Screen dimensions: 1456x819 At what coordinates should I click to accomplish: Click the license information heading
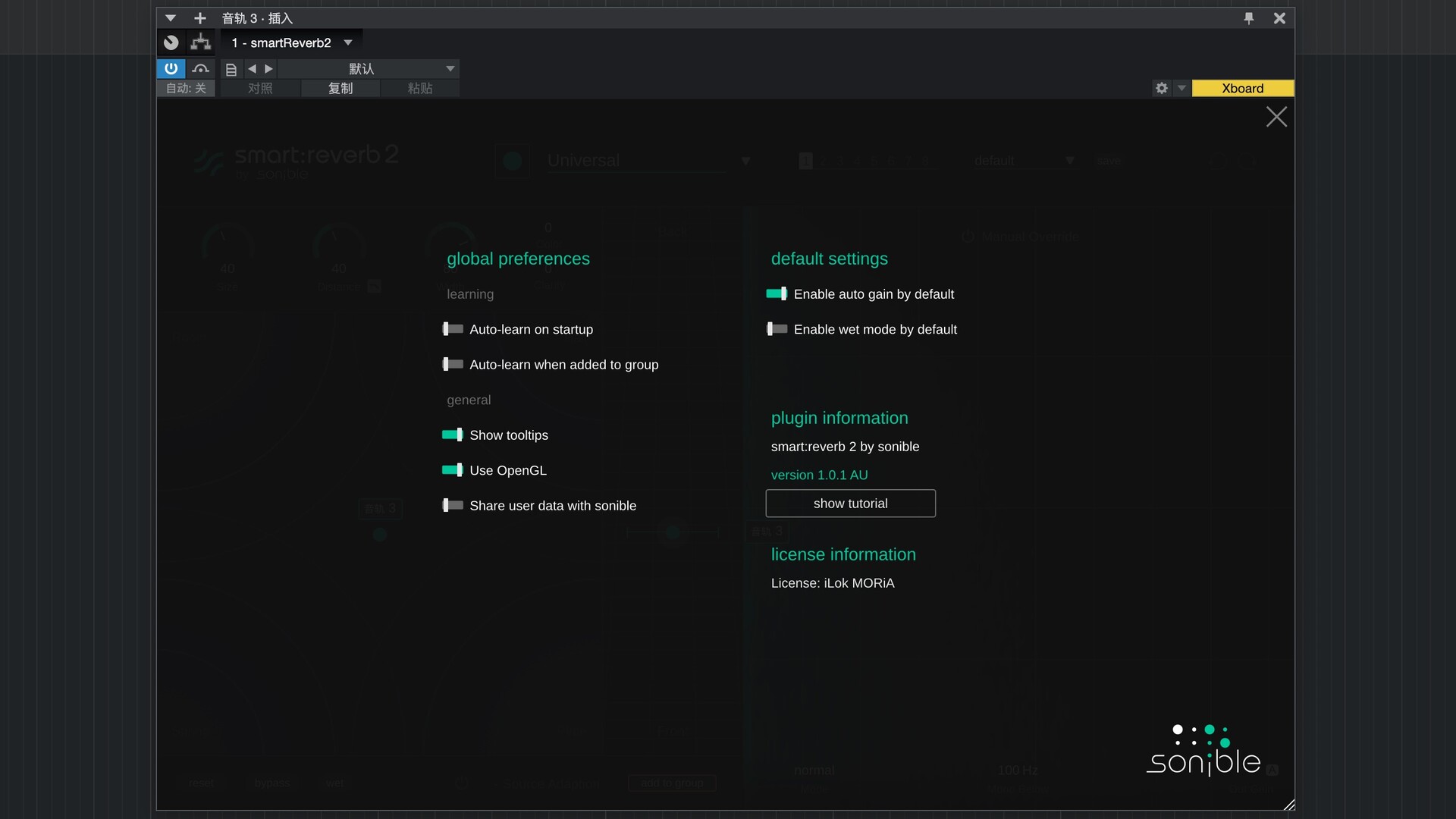[x=843, y=555]
